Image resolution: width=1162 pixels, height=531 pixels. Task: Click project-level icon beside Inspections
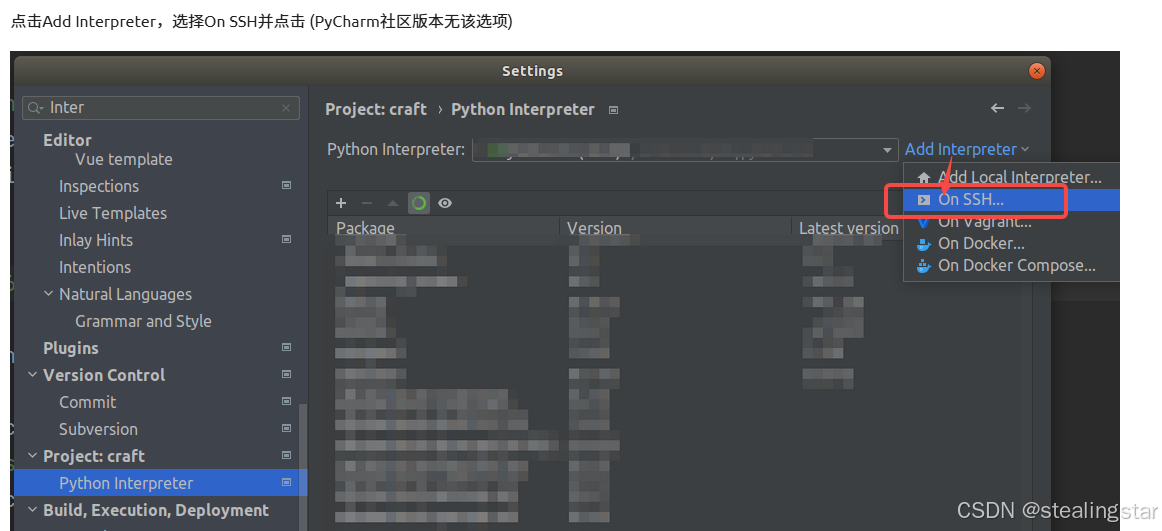pyautogui.click(x=287, y=185)
